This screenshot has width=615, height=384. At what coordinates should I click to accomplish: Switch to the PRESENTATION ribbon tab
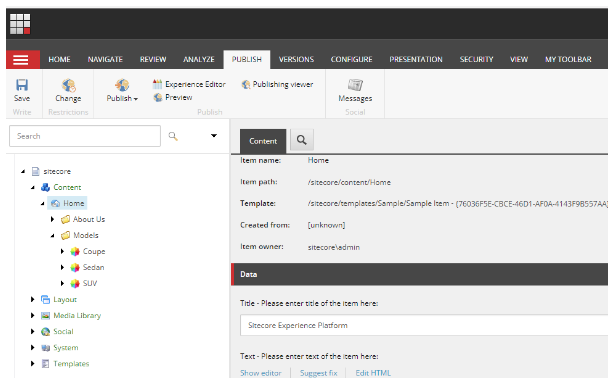[416, 60]
